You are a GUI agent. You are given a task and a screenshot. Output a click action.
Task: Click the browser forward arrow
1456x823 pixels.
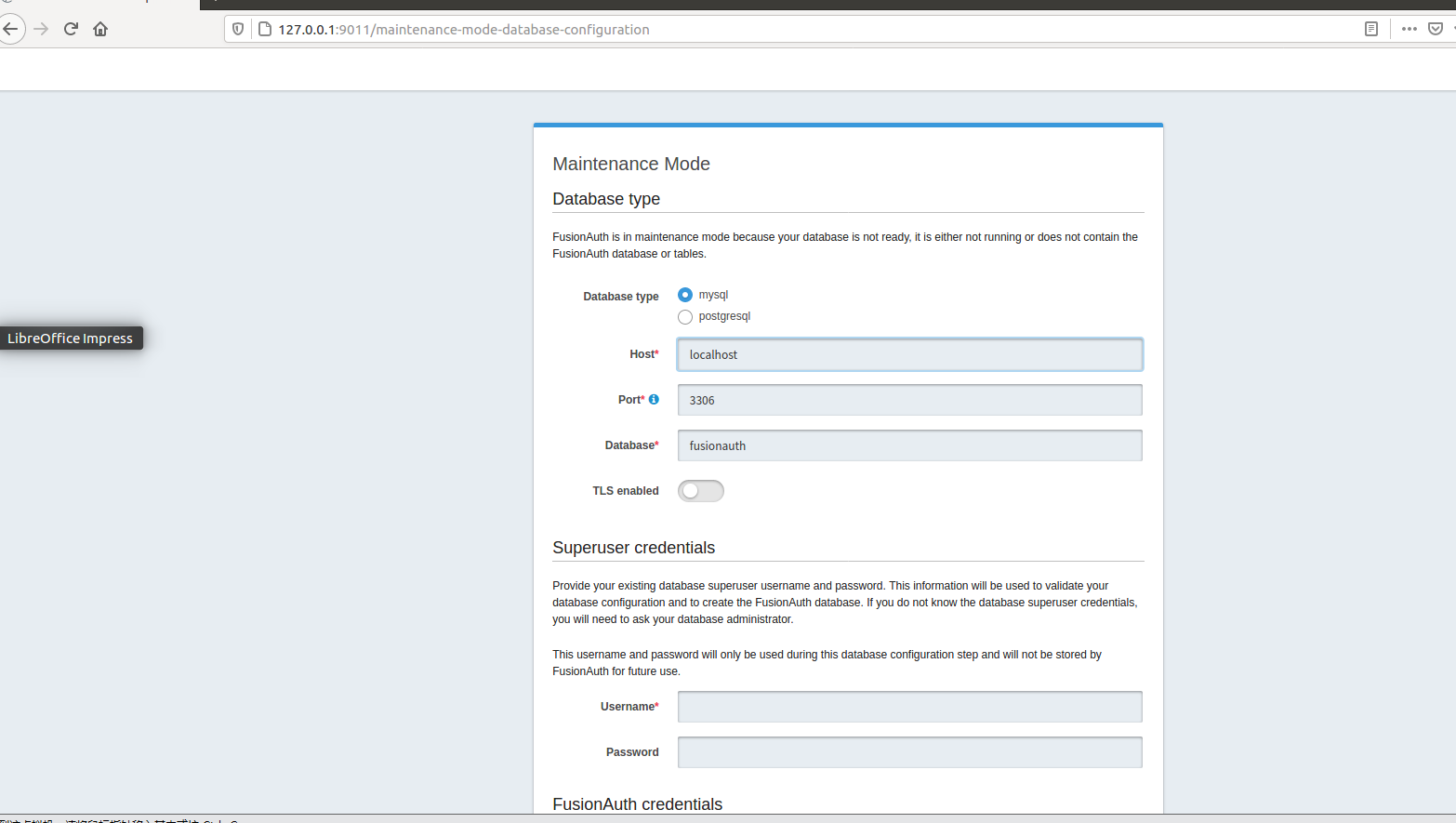click(41, 29)
